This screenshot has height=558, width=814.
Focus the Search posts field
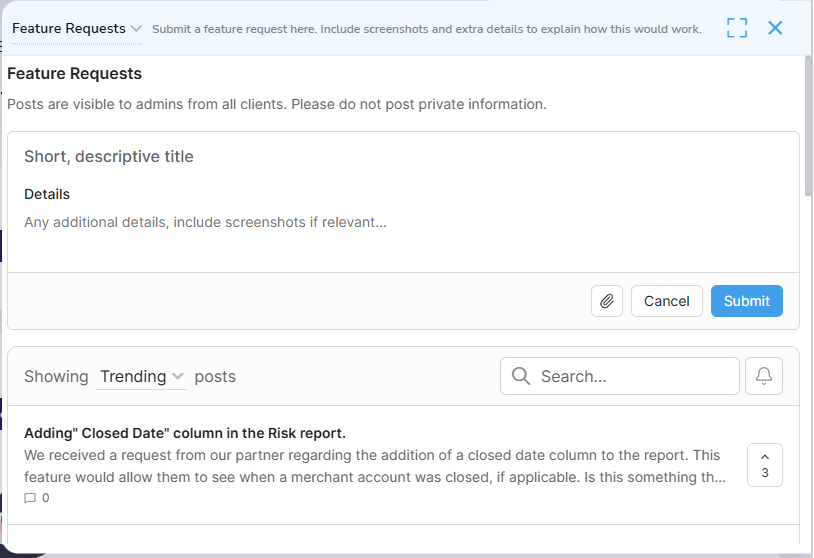tap(635, 377)
